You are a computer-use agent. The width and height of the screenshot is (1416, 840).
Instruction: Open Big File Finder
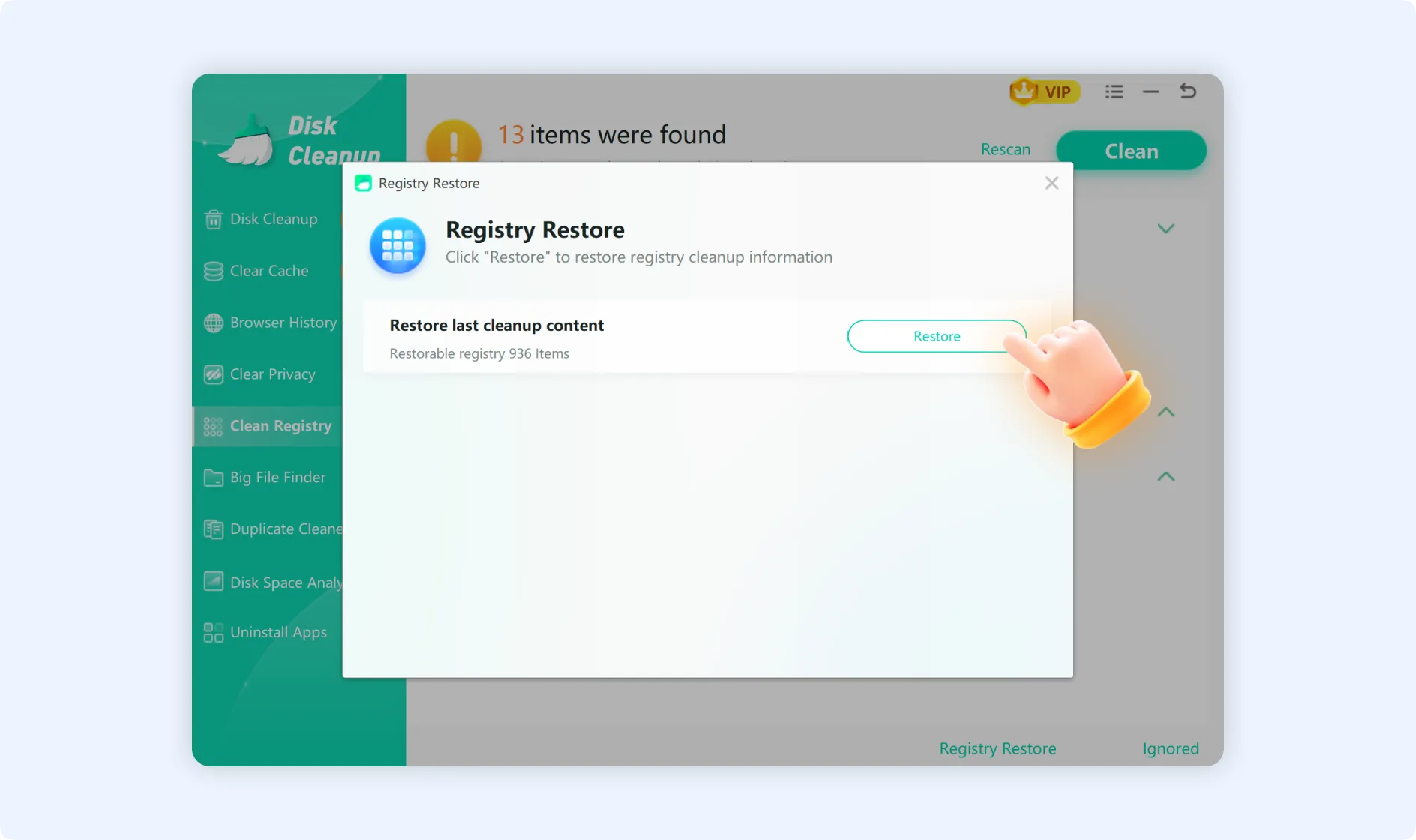point(277,477)
